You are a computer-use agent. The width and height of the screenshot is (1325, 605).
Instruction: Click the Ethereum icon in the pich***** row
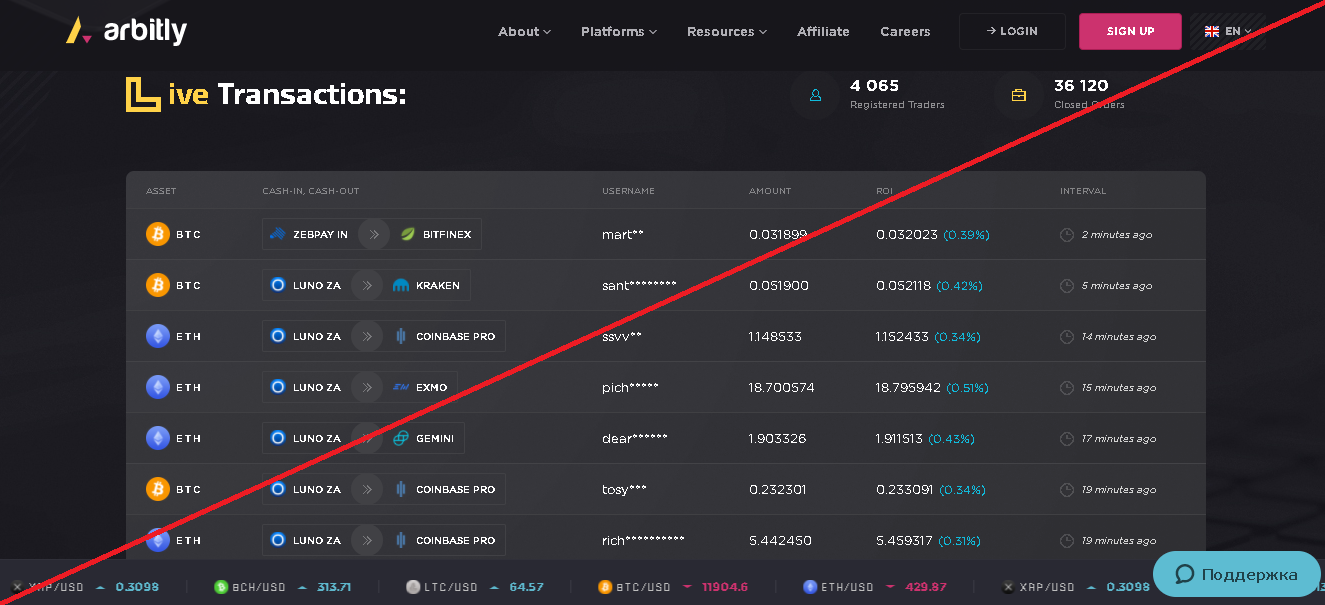tap(158, 387)
